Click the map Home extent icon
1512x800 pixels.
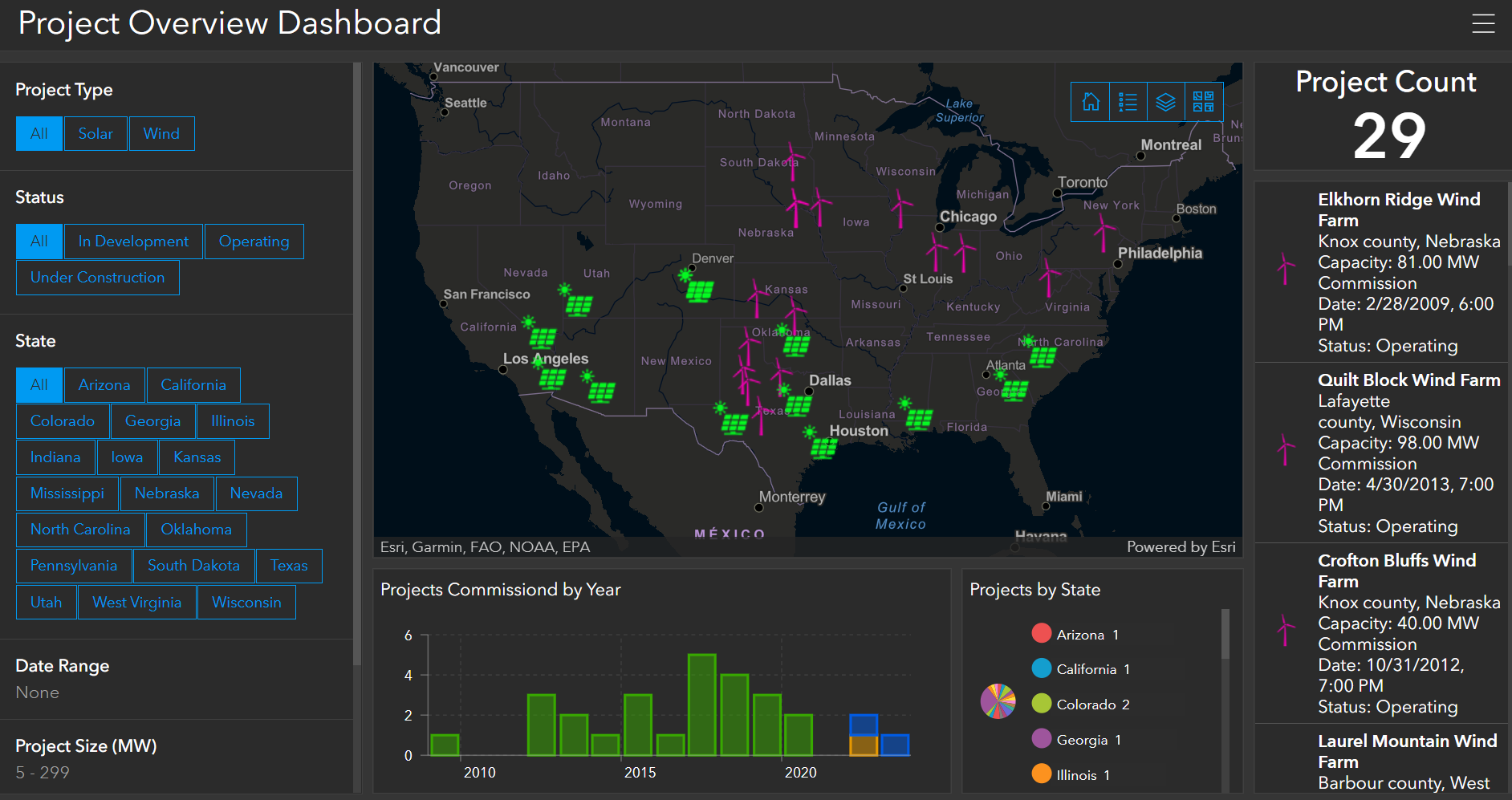(1090, 102)
